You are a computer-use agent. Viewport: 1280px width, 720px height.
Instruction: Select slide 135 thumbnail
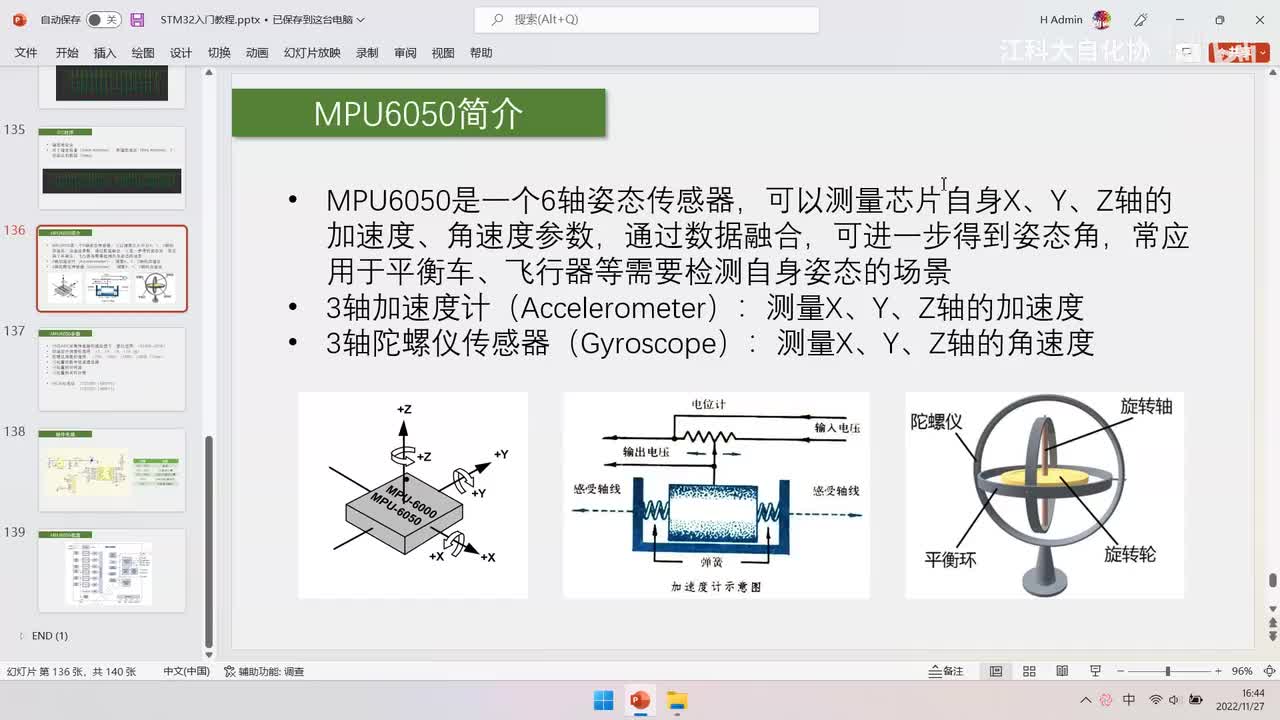pos(112,167)
